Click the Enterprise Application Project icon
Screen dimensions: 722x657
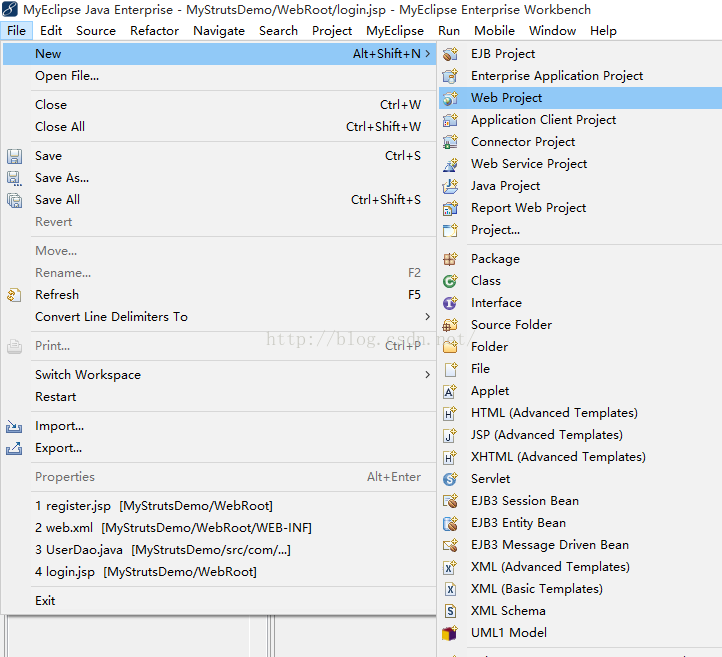[450, 76]
